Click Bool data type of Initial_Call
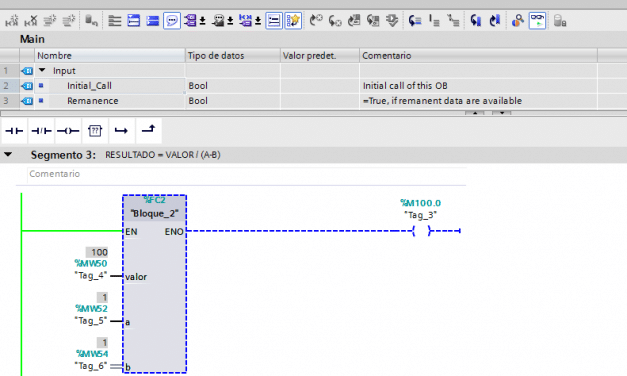 point(198,86)
